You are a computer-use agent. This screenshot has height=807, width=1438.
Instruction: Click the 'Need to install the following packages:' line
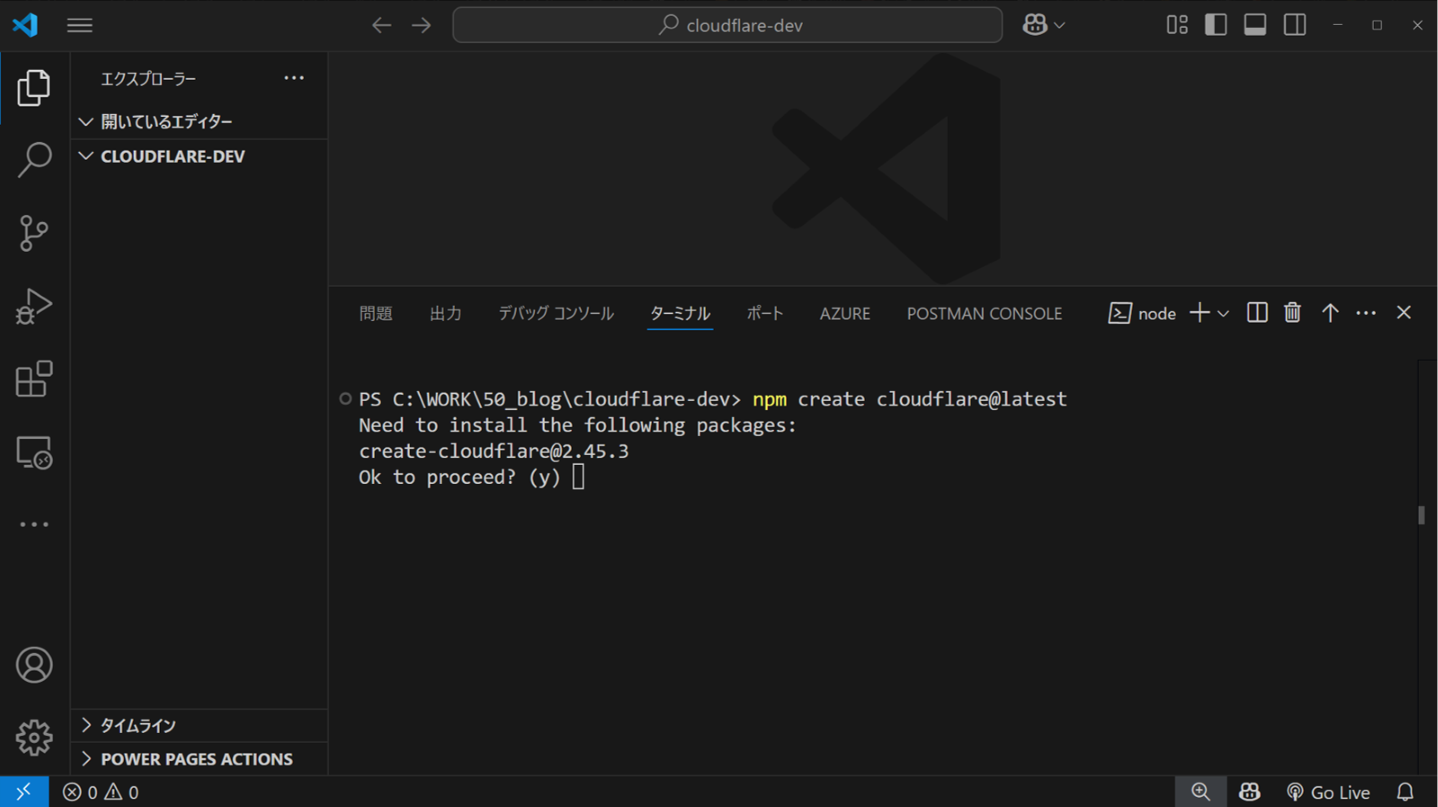pos(578,425)
